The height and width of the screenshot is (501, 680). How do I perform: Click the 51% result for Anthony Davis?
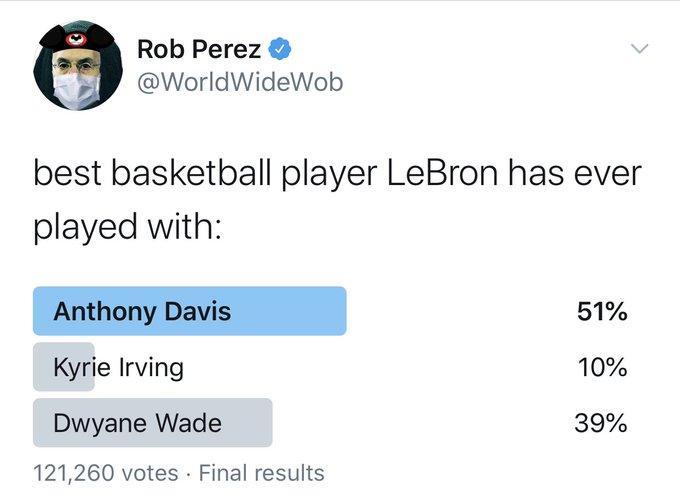[601, 312]
